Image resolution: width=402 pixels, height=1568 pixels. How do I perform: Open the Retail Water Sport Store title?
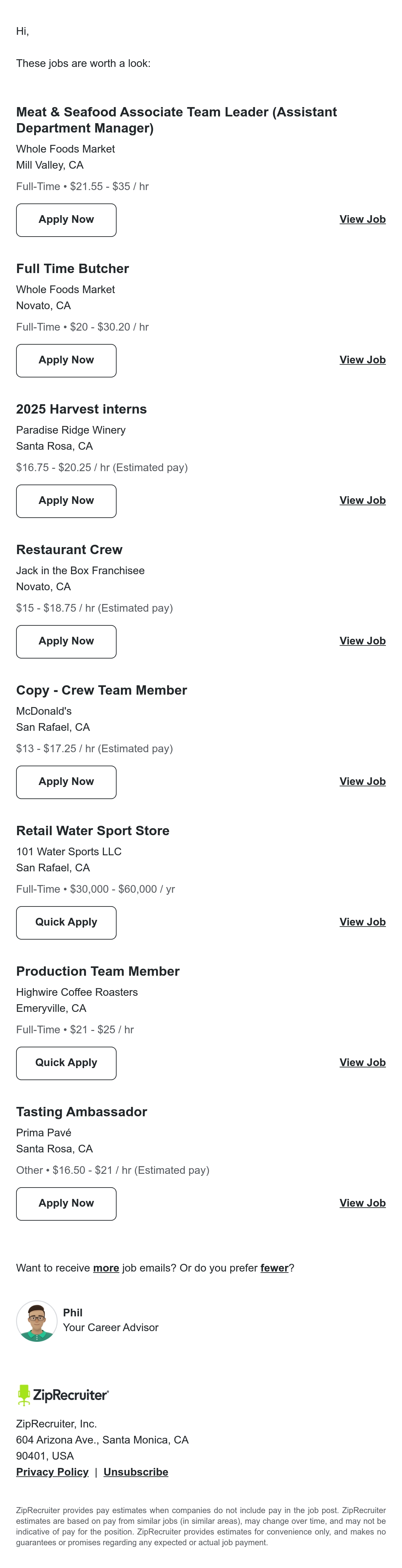(92, 831)
